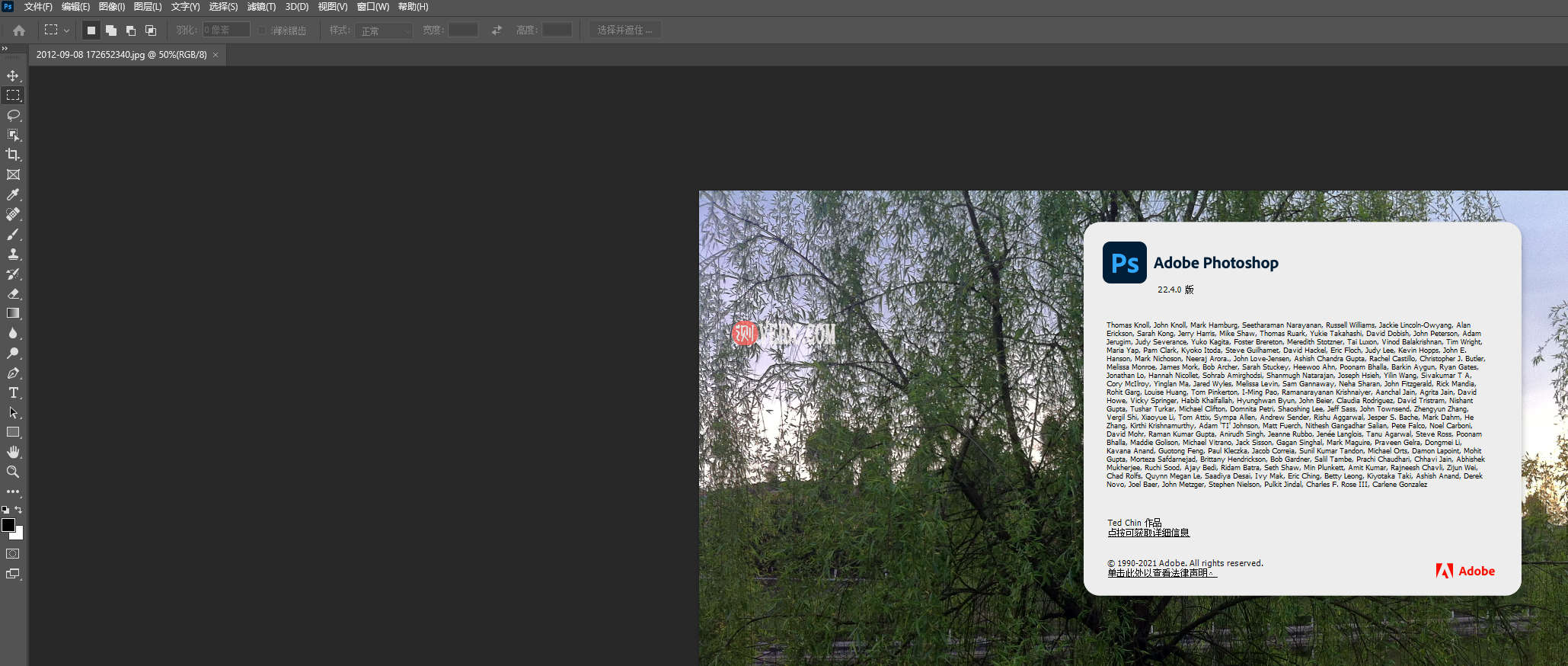
Task: Open the 3D(D) menu
Action: tap(297, 7)
